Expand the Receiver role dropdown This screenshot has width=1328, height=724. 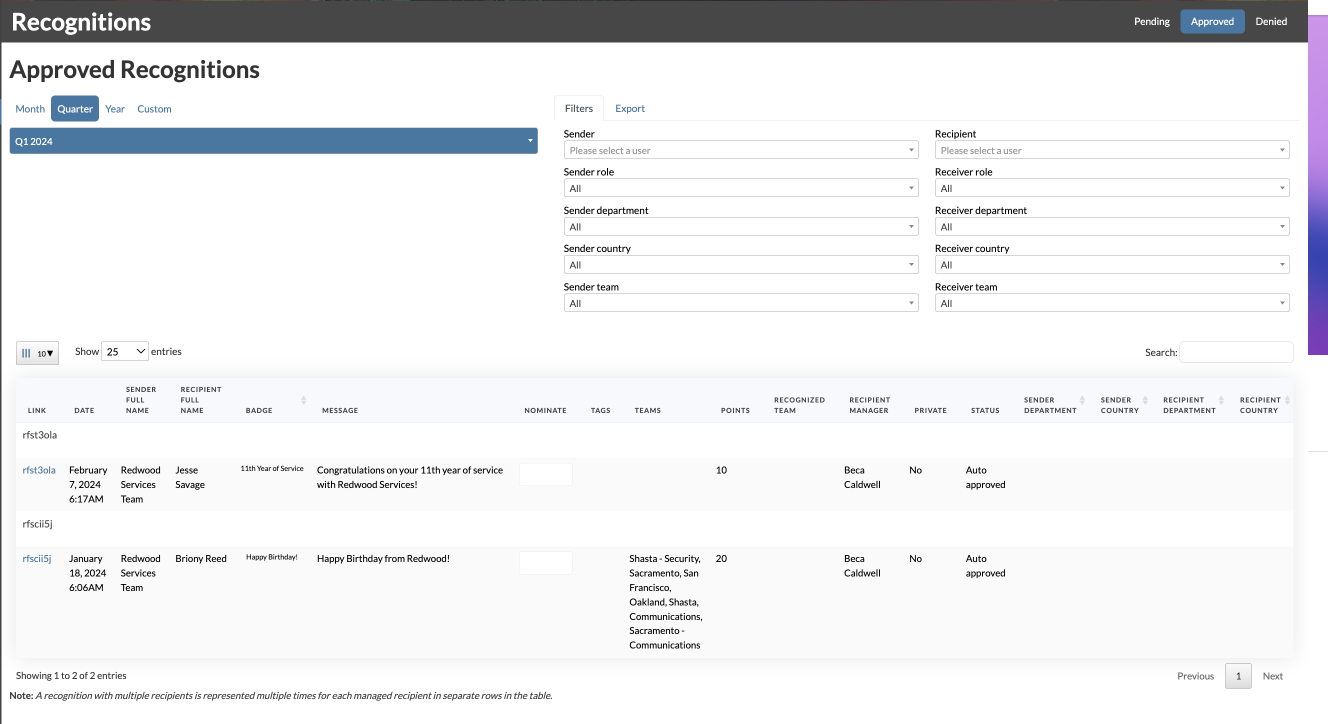click(1112, 188)
